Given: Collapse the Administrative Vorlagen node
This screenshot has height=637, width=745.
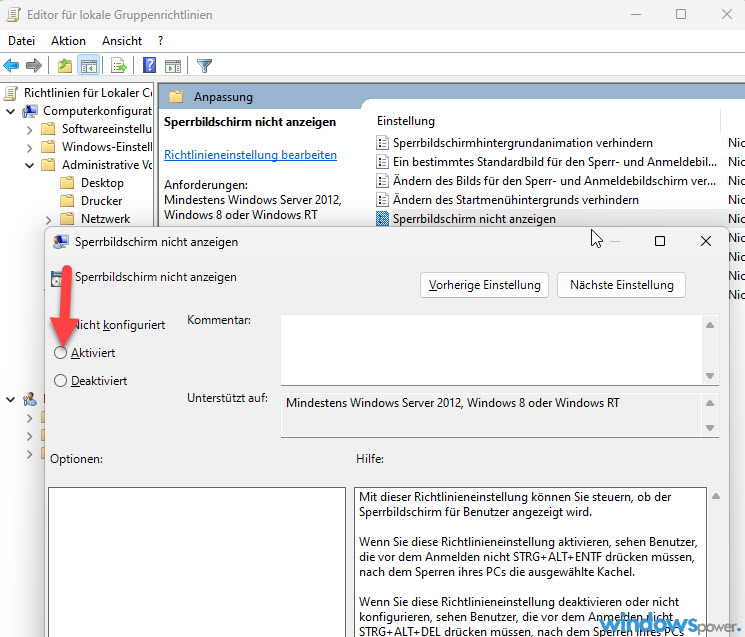Looking at the screenshot, I should coord(29,165).
